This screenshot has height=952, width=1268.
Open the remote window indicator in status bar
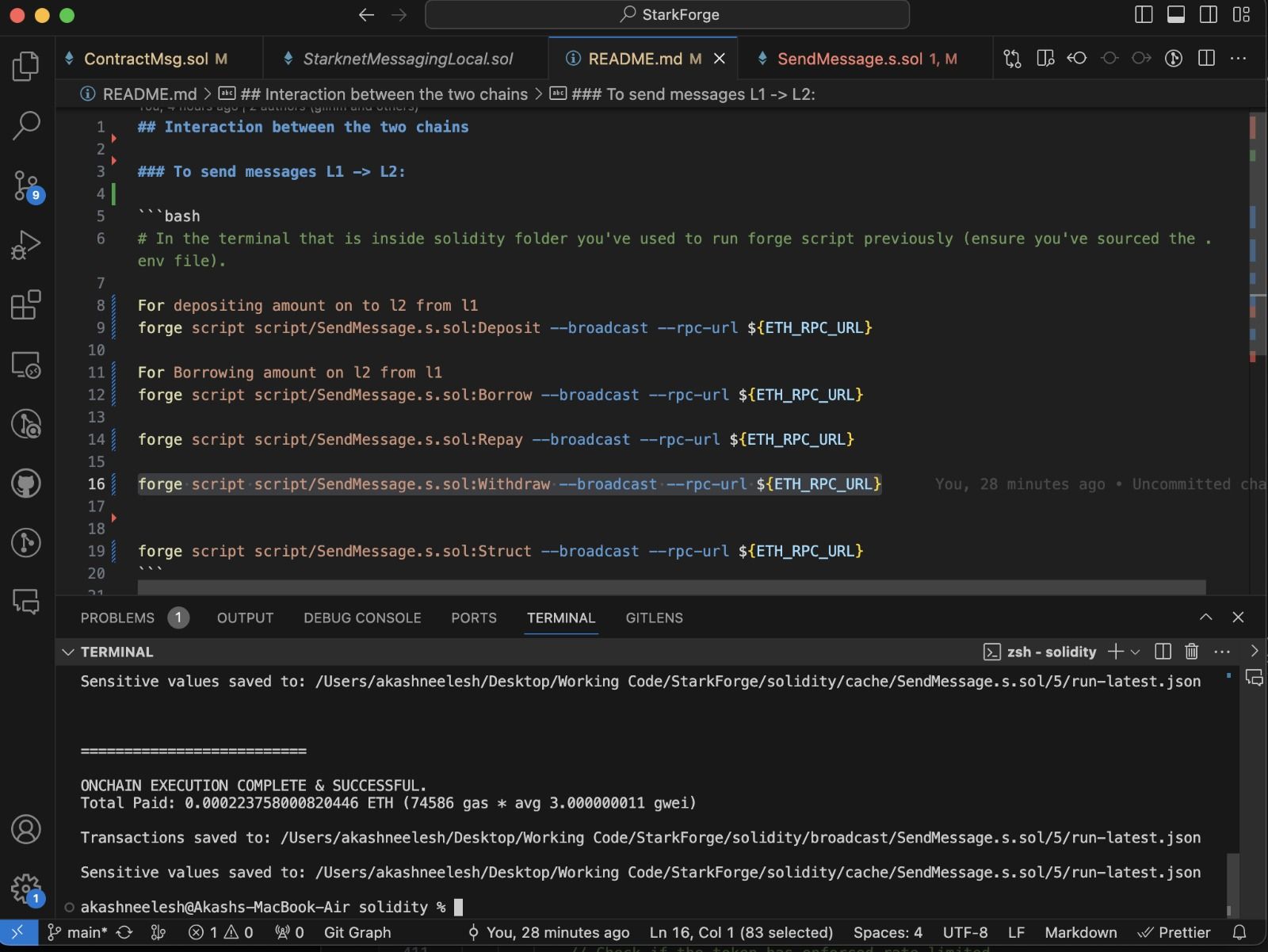pyautogui.click(x=17, y=932)
